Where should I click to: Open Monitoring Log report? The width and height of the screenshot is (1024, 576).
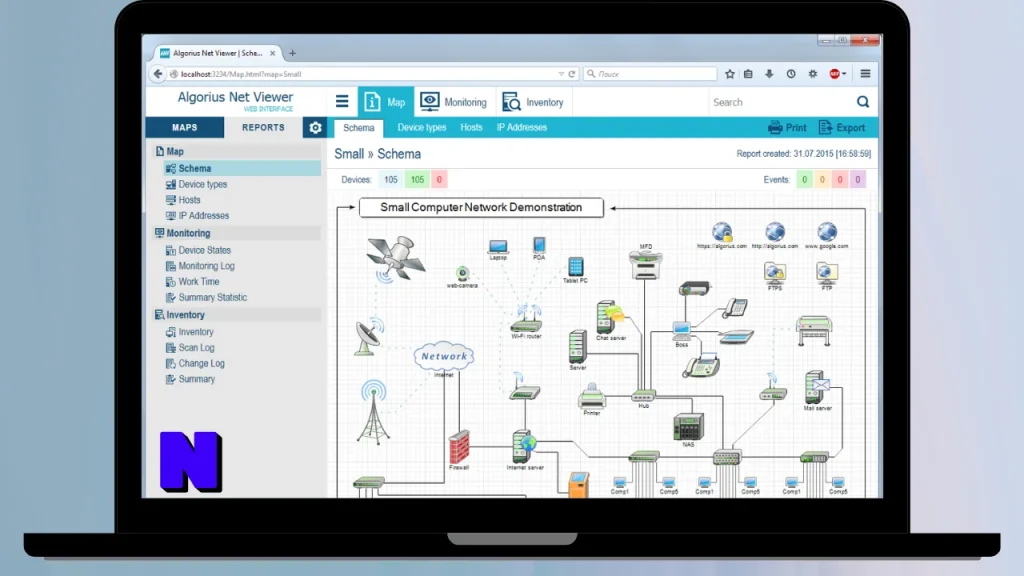200,266
